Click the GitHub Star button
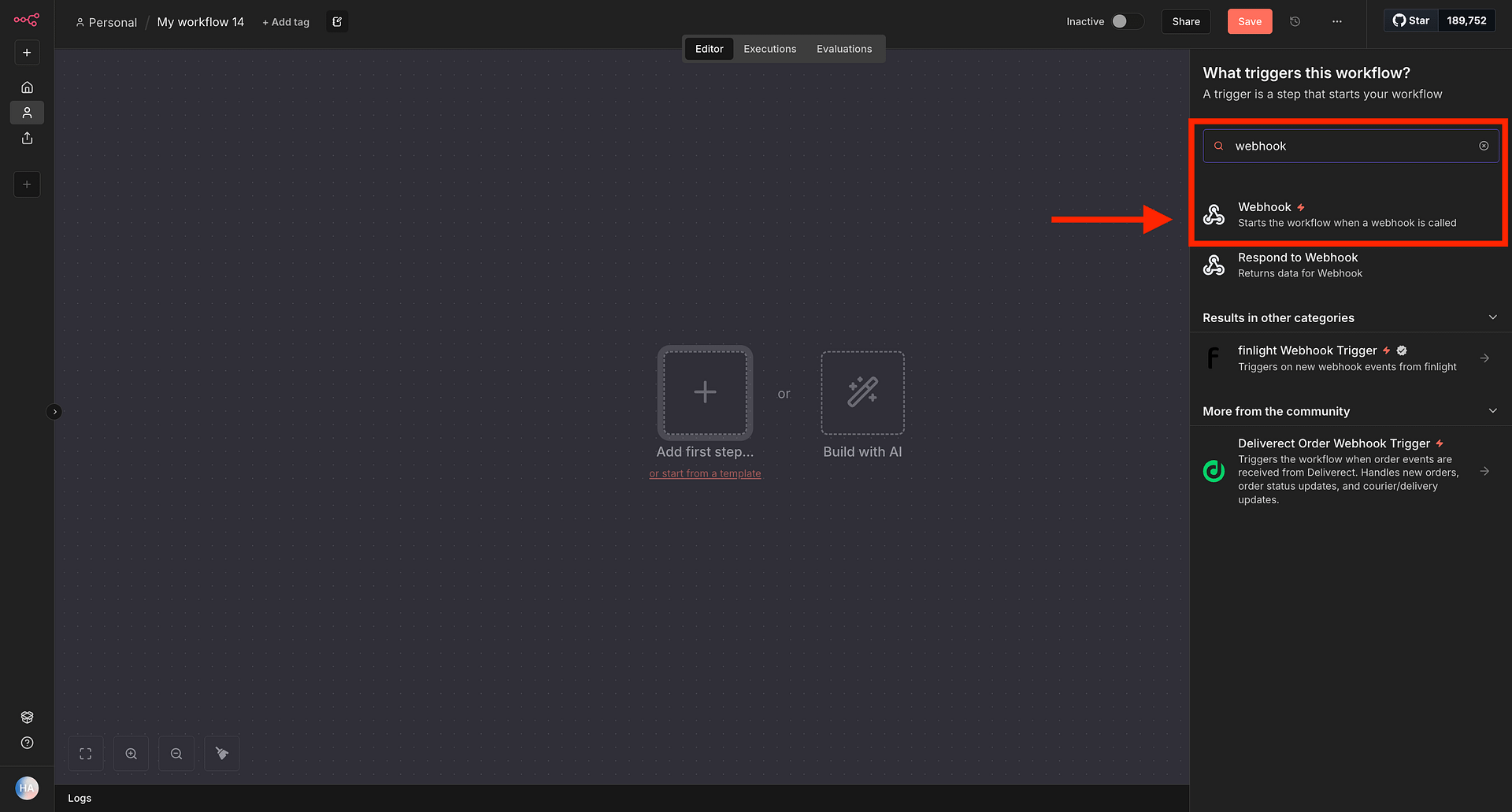1512x812 pixels. tap(1411, 20)
